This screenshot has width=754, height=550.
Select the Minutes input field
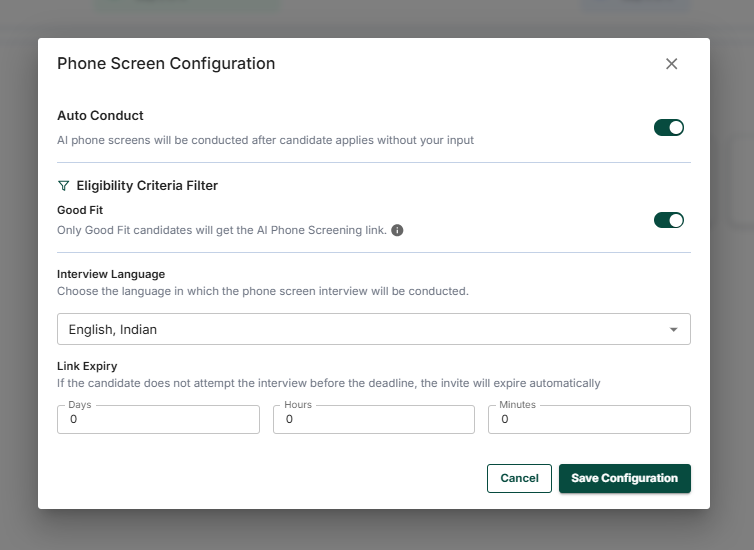coord(589,420)
